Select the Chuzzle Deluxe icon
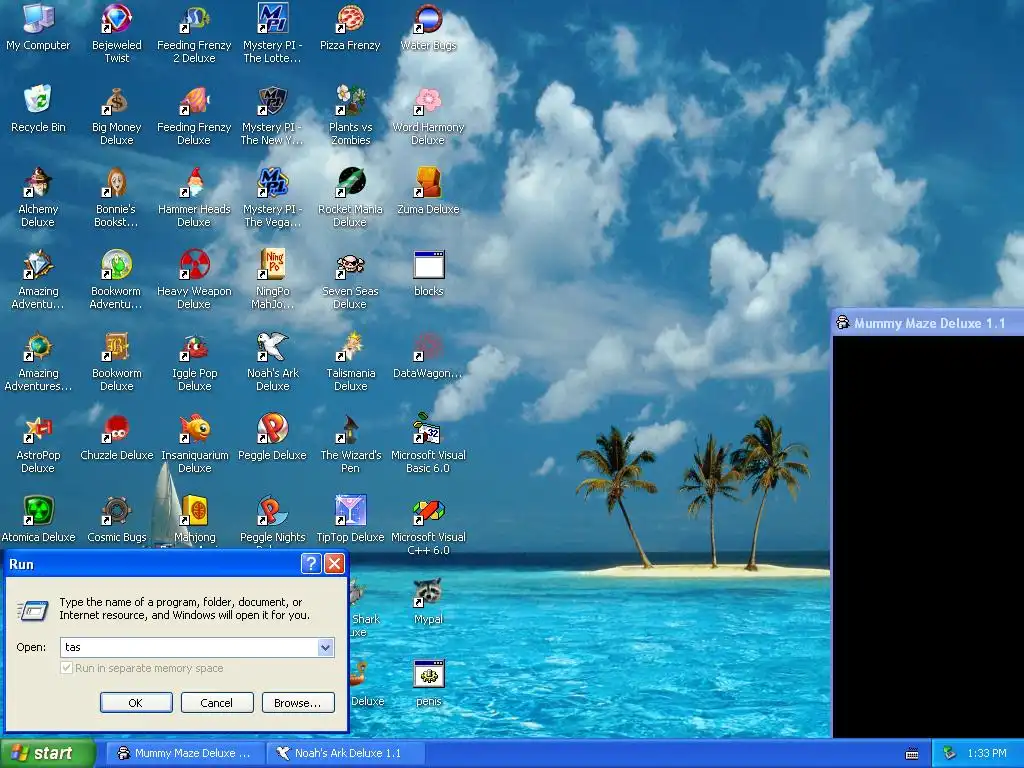 116,438
